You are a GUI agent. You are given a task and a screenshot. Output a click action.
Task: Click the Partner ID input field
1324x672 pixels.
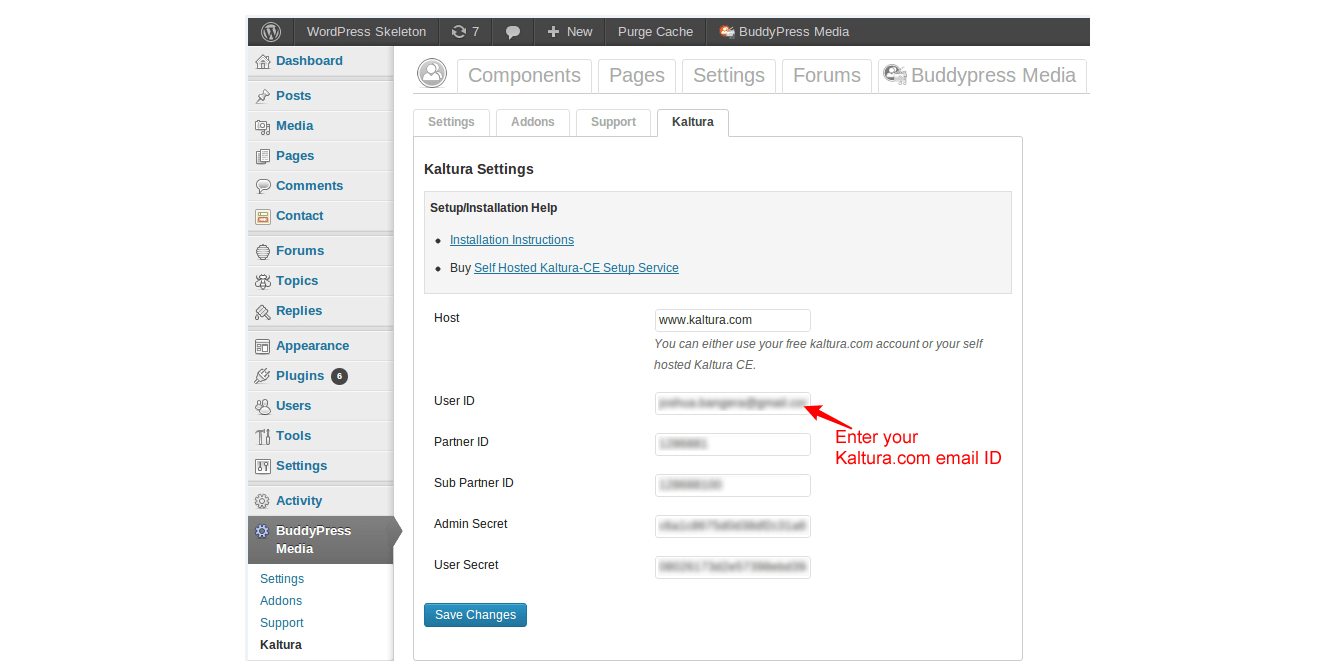733,444
